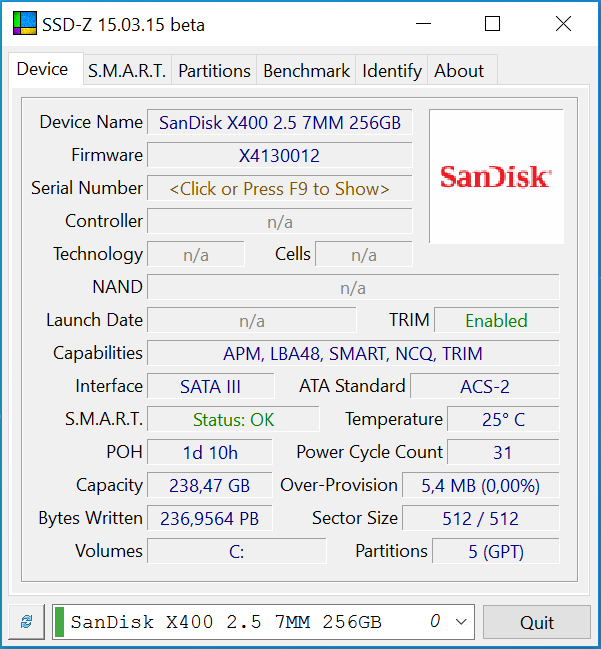Reveal serial number via Click or Press F9 field
The image size is (601, 649).
point(280,188)
